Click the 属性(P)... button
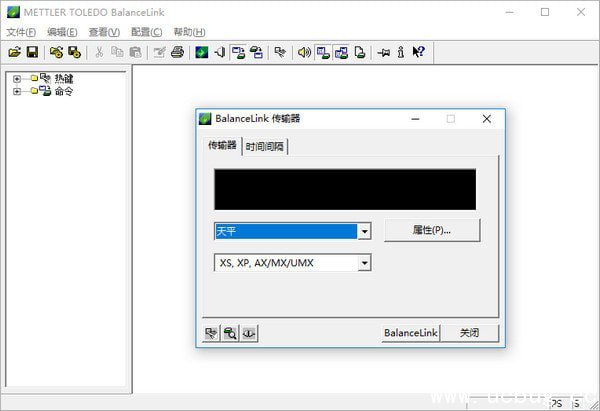 pyautogui.click(x=432, y=230)
